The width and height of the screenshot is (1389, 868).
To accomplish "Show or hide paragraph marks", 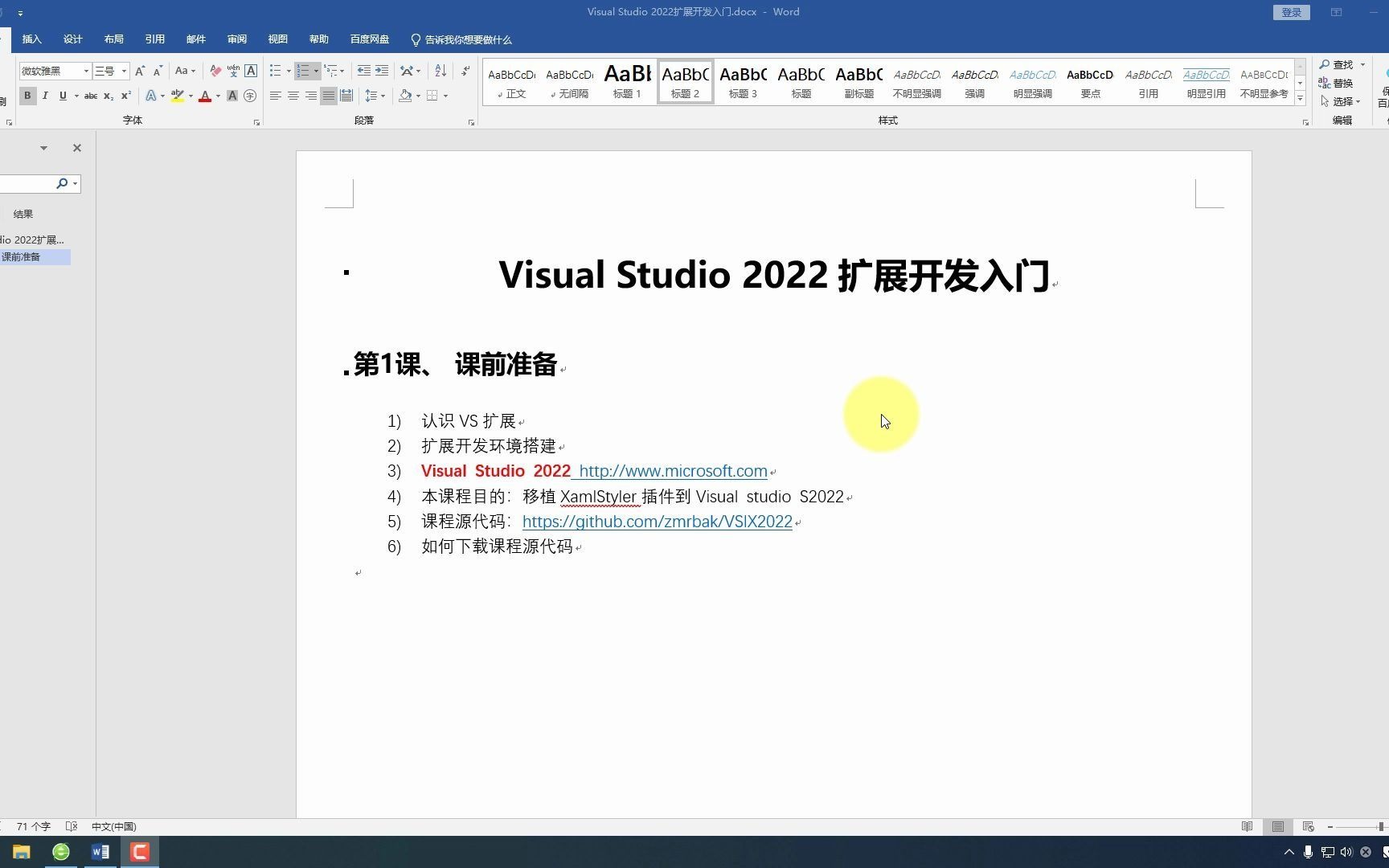I will click(465, 71).
